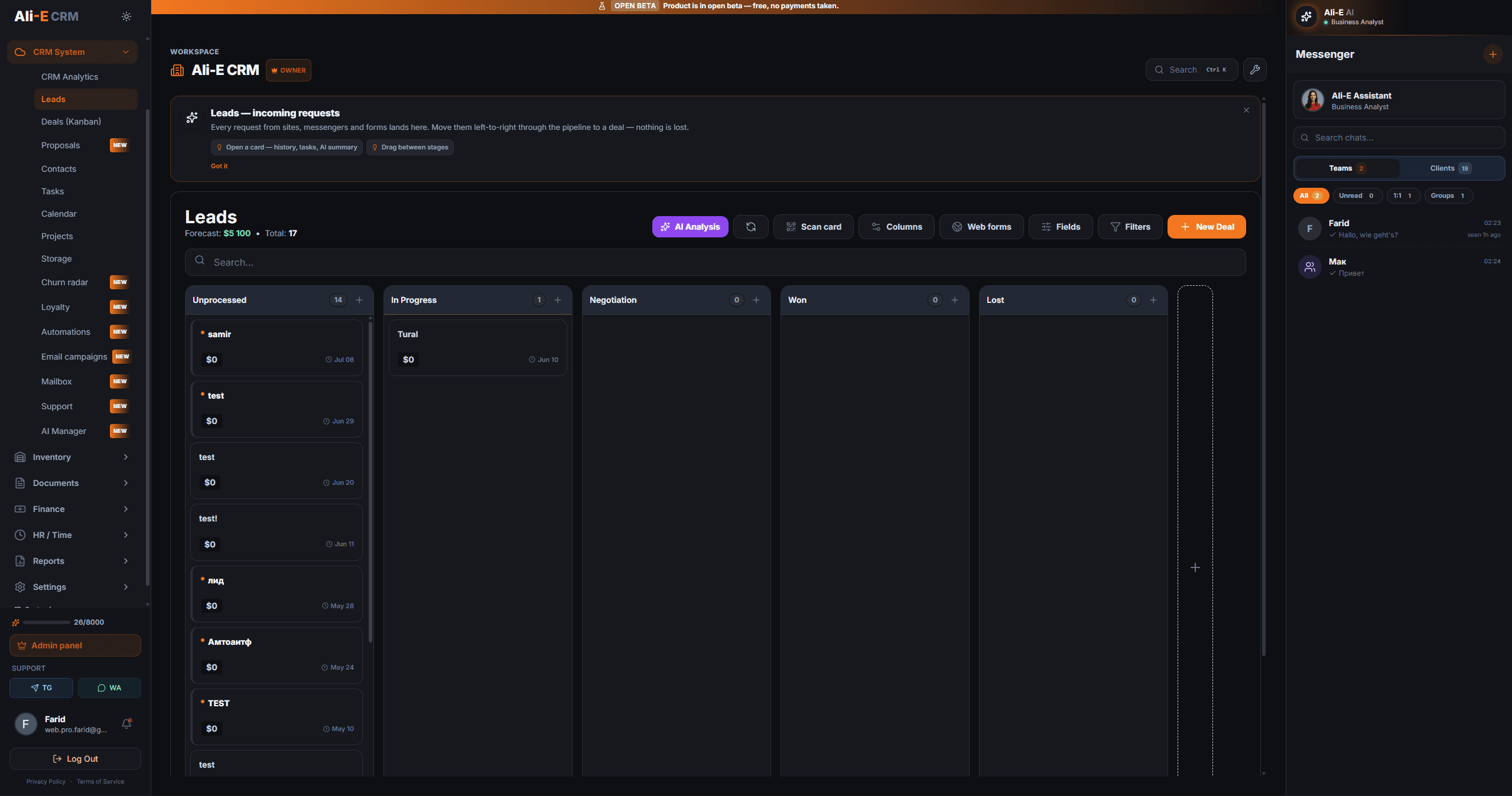Image resolution: width=1512 pixels, height=796 pixels.
Task: Open Deals (Kanban) in sidebar
Action: coord(71,122)
